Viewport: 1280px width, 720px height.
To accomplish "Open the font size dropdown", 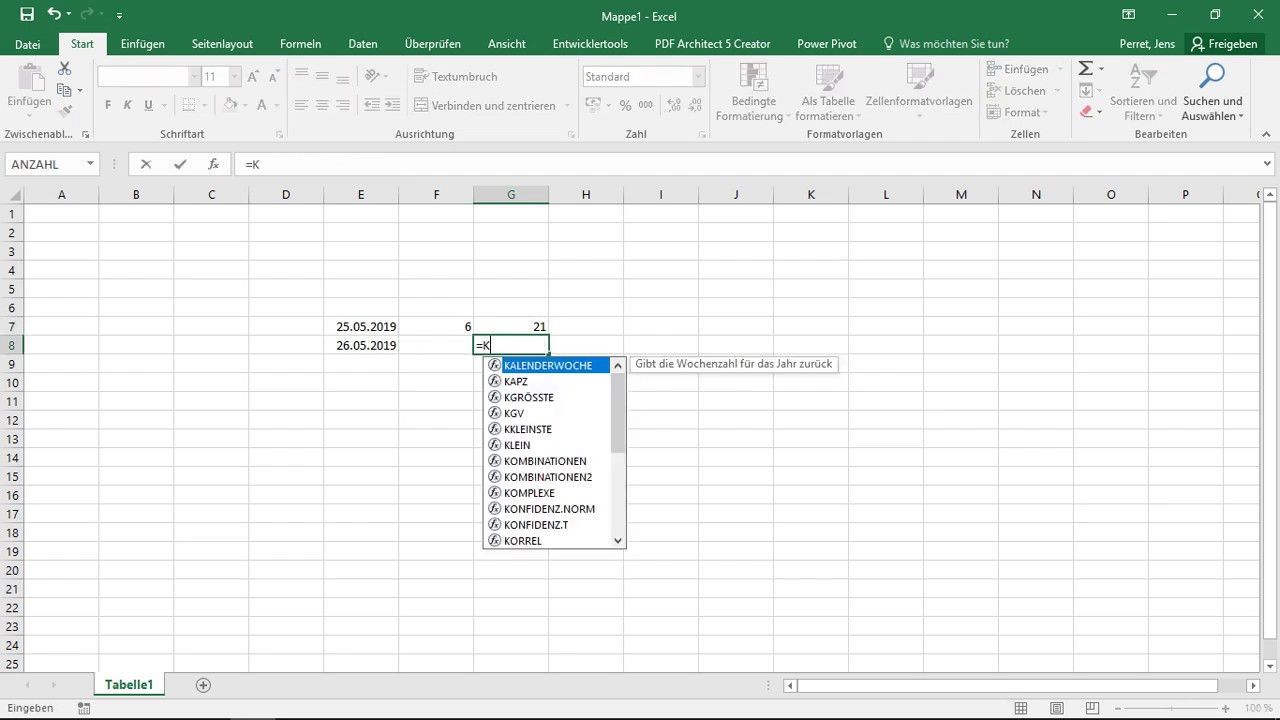I will pyautogui.click(x=235, y=76).
